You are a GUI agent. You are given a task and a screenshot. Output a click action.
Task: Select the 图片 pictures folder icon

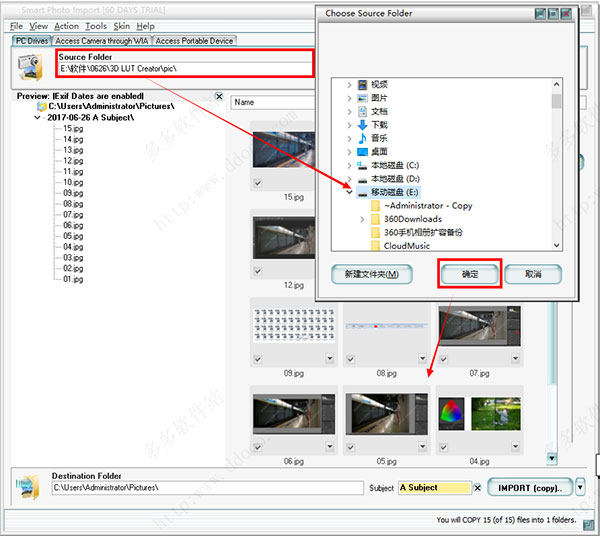tap(362, 98)
